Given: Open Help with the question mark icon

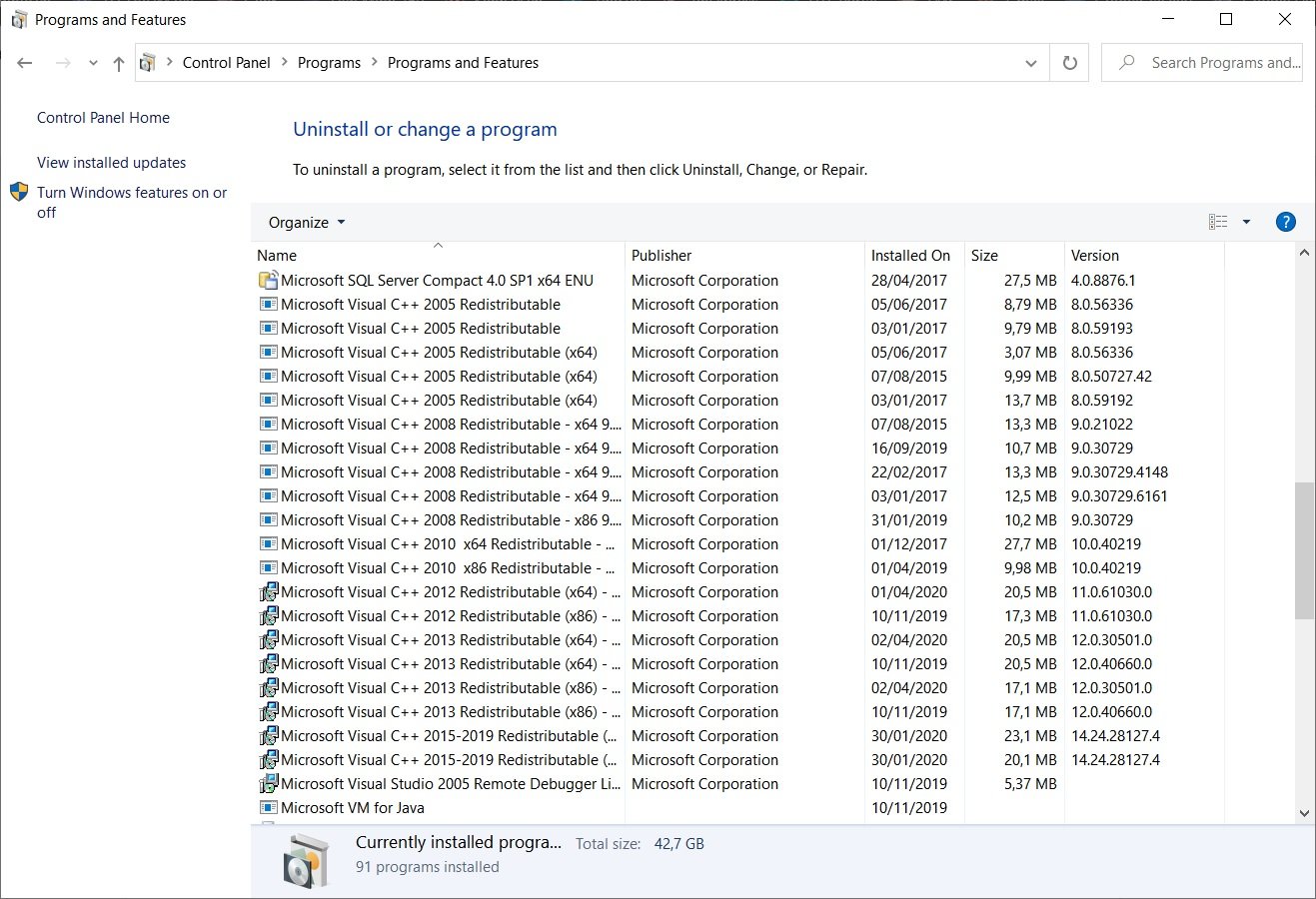Looking at the screenshot, I should click(1286, 222).
